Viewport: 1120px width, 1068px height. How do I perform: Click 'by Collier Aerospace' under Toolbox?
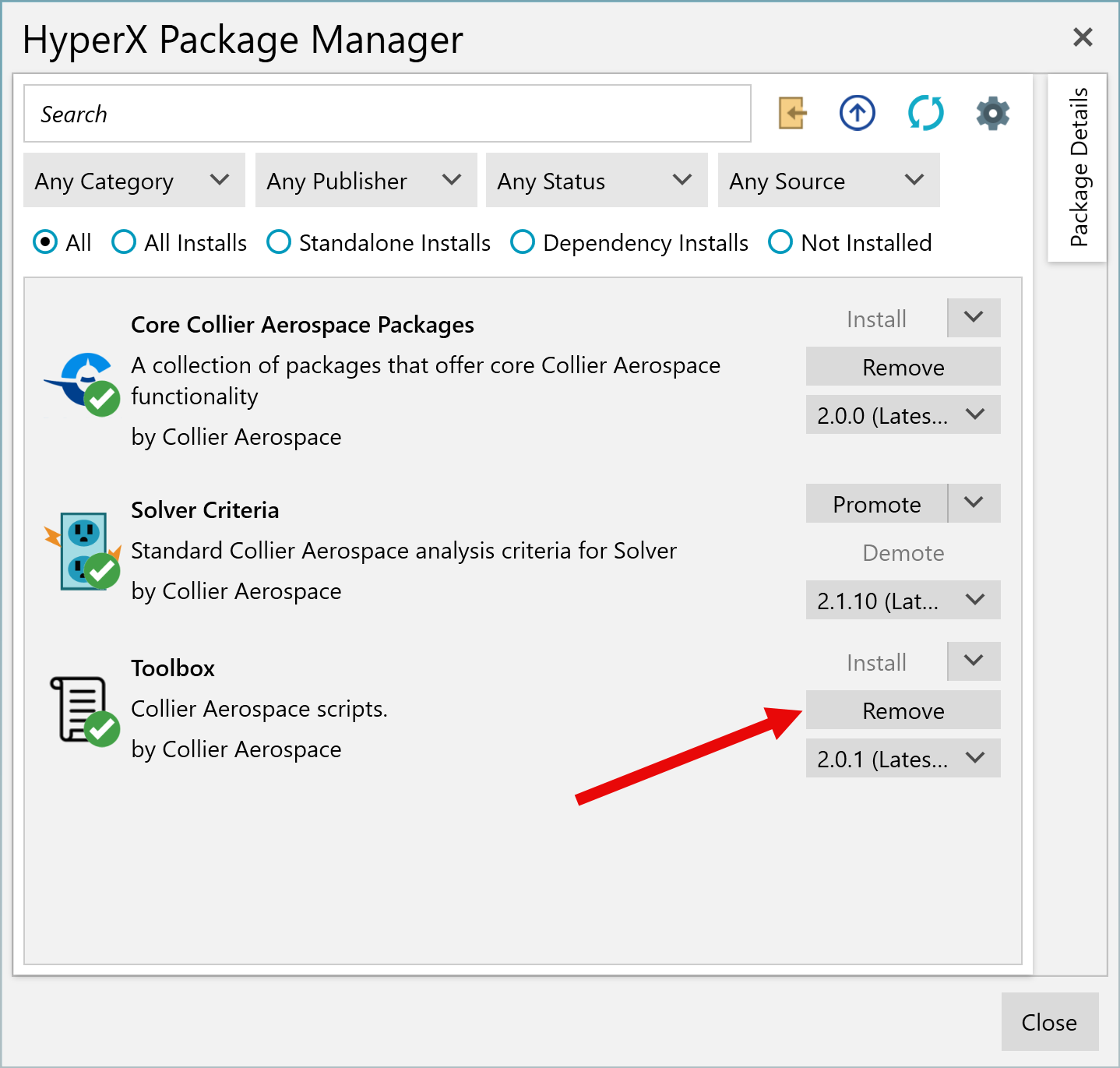[236, 749]
